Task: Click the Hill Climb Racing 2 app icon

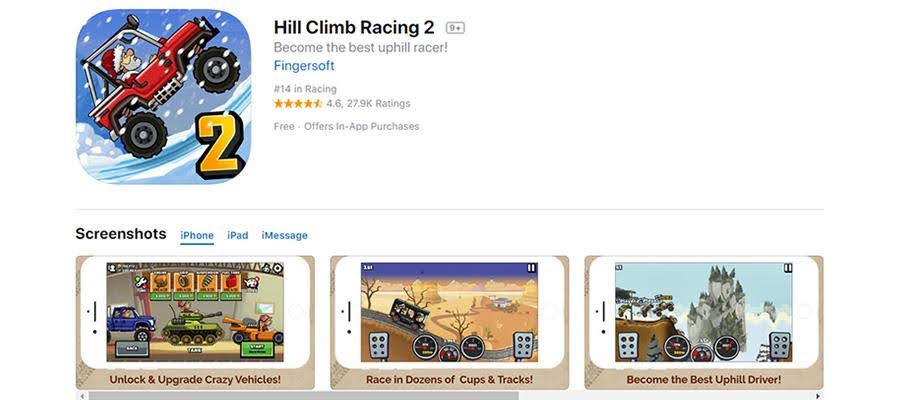Action: (x=164, y=96)
